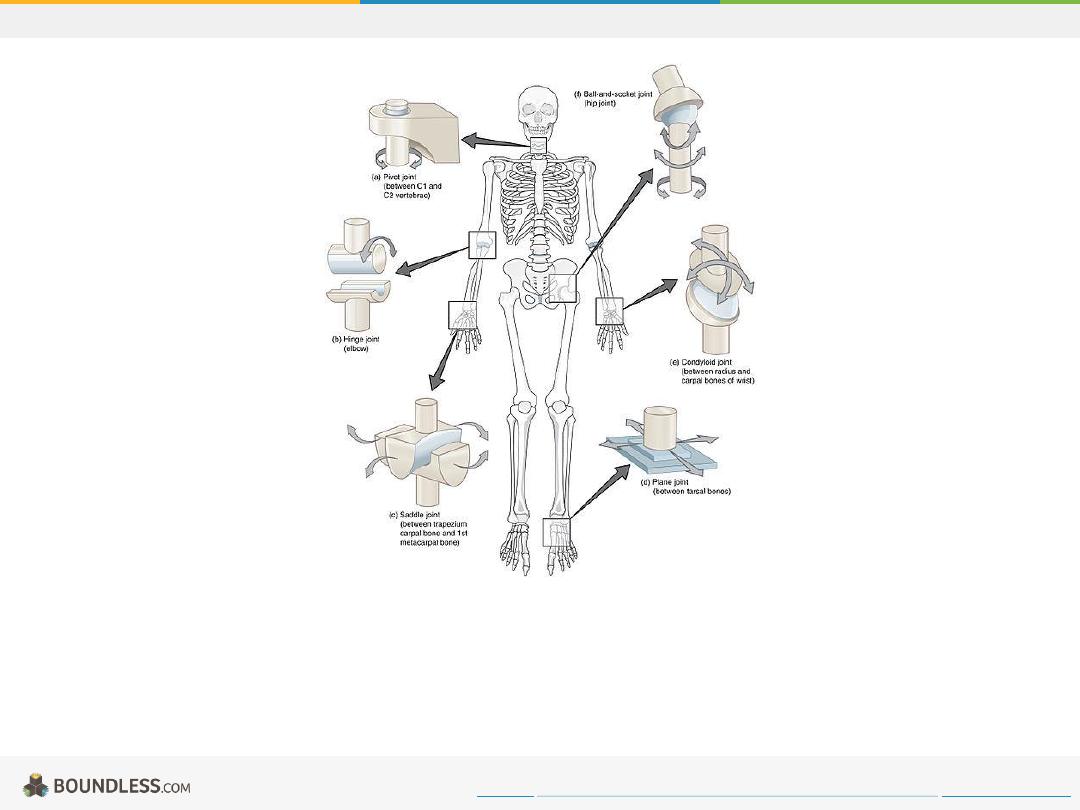
Task: Click the '(c) Saddle joint' caption
Action: click(428, 528)
